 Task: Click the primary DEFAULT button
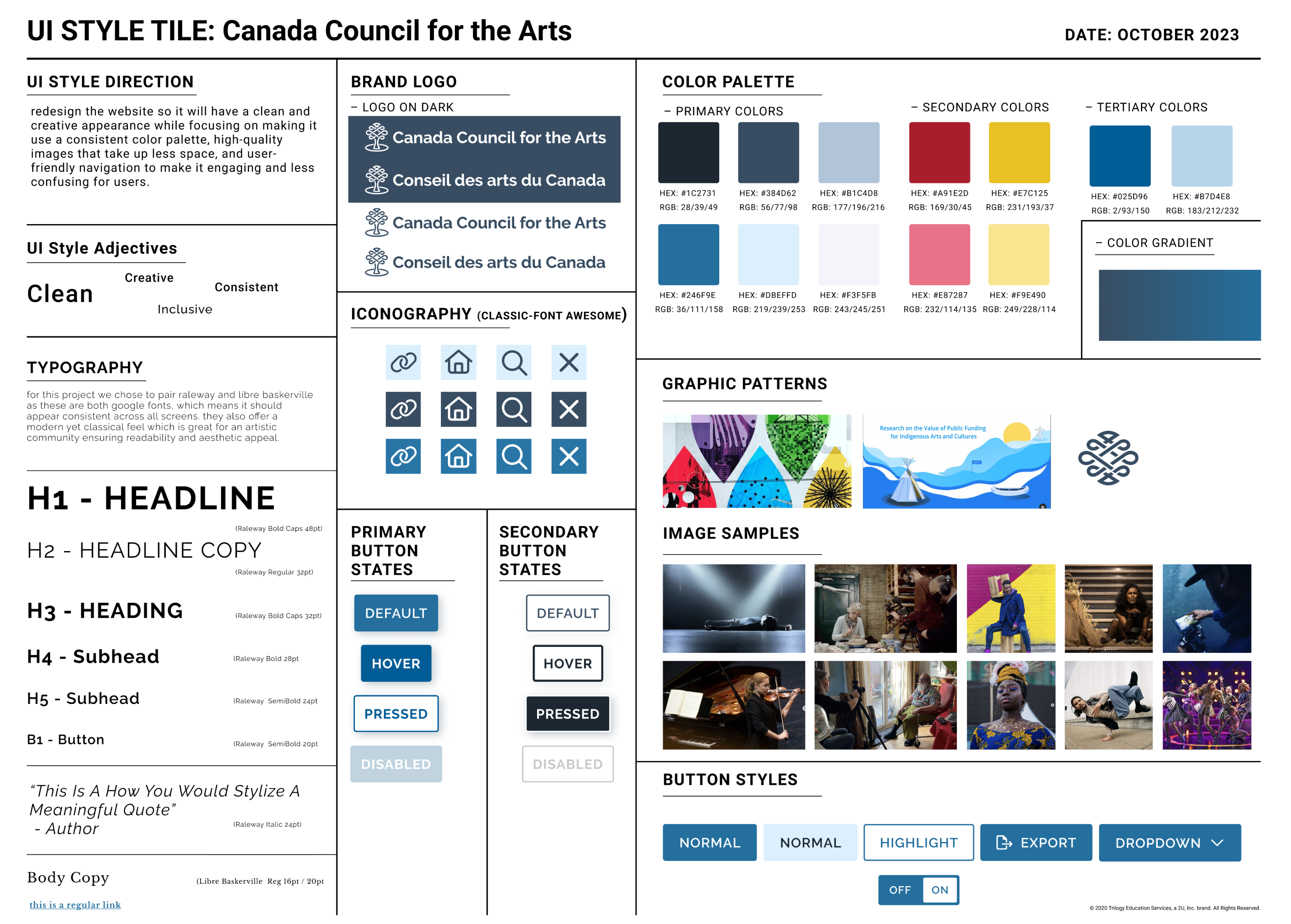coord(396,613)
